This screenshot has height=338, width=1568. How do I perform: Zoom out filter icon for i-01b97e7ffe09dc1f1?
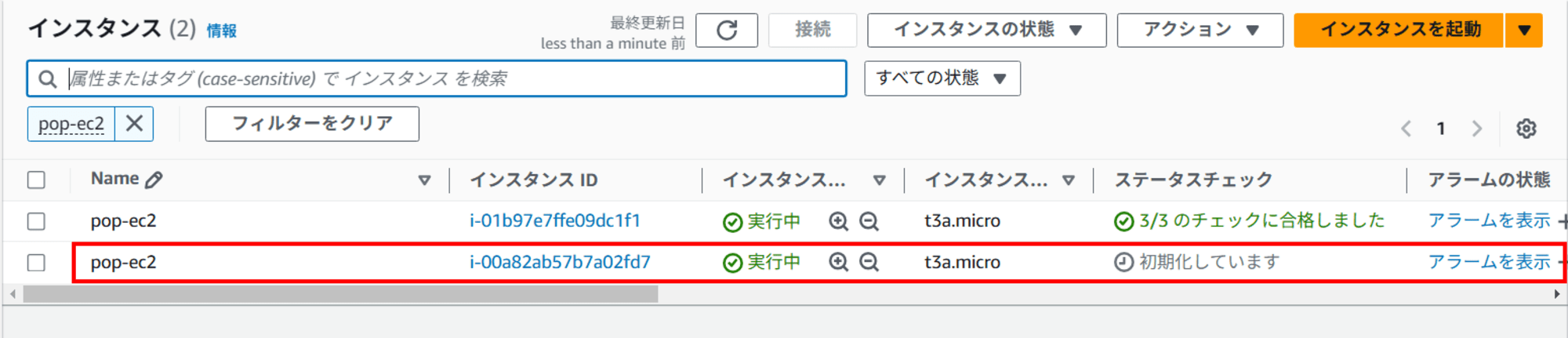(x=869, y=221)
